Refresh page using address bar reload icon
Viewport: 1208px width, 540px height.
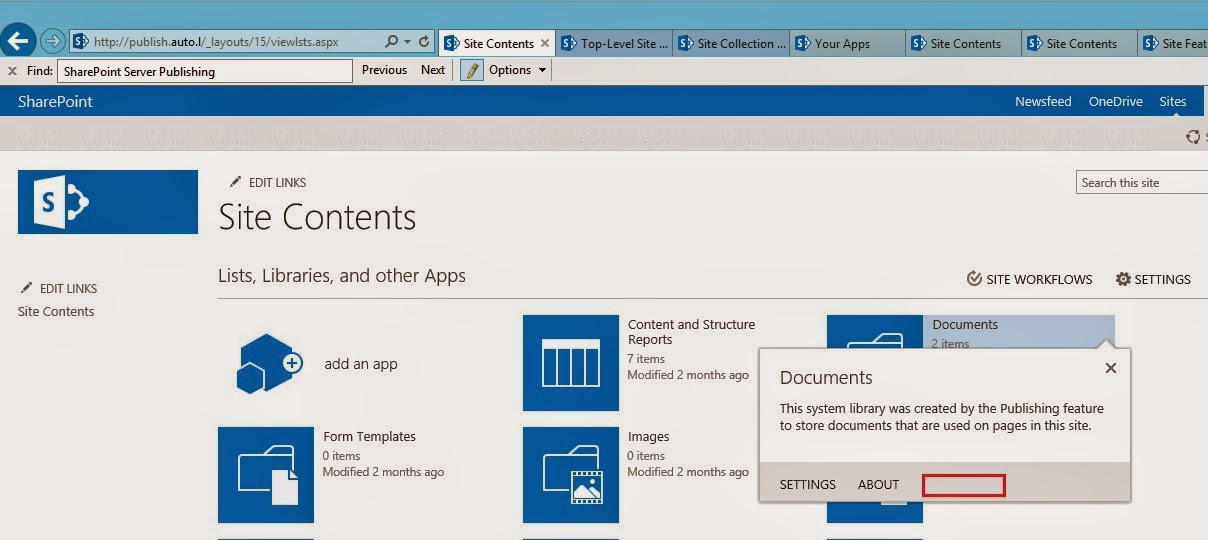(424, 42)
